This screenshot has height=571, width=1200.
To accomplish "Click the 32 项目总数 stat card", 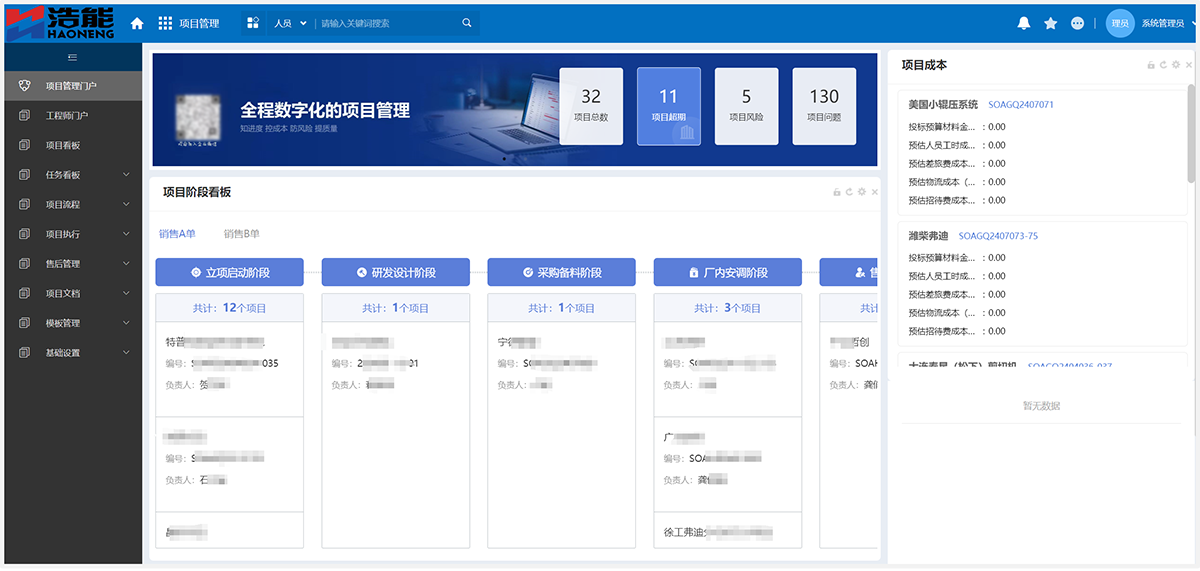I will point(591,107).
